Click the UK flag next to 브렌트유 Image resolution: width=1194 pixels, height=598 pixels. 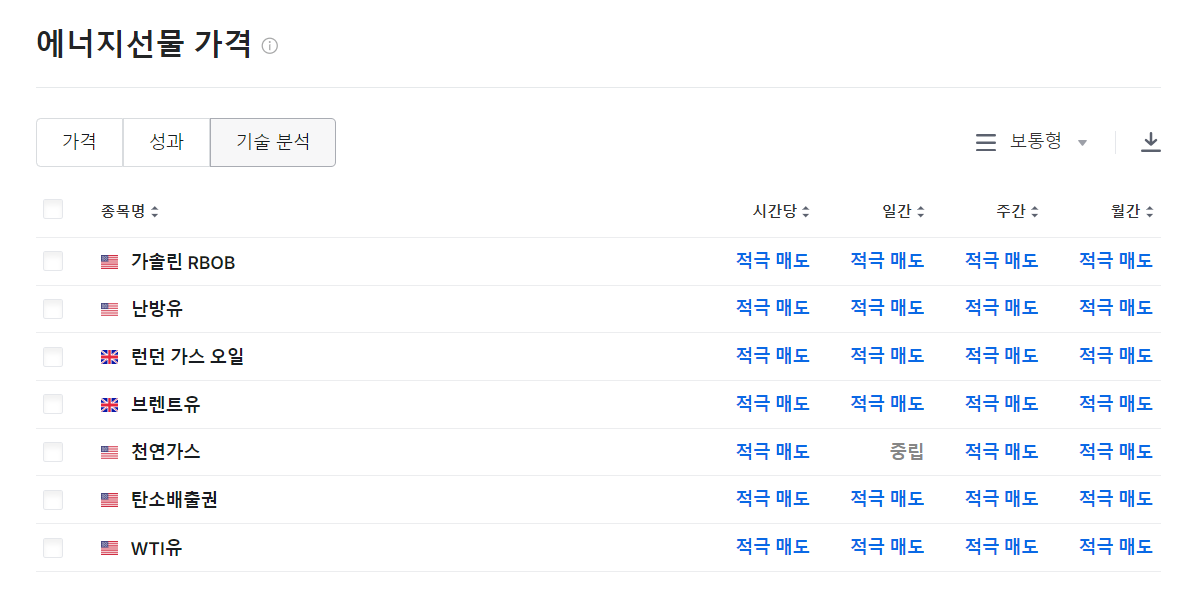[110, 405]
